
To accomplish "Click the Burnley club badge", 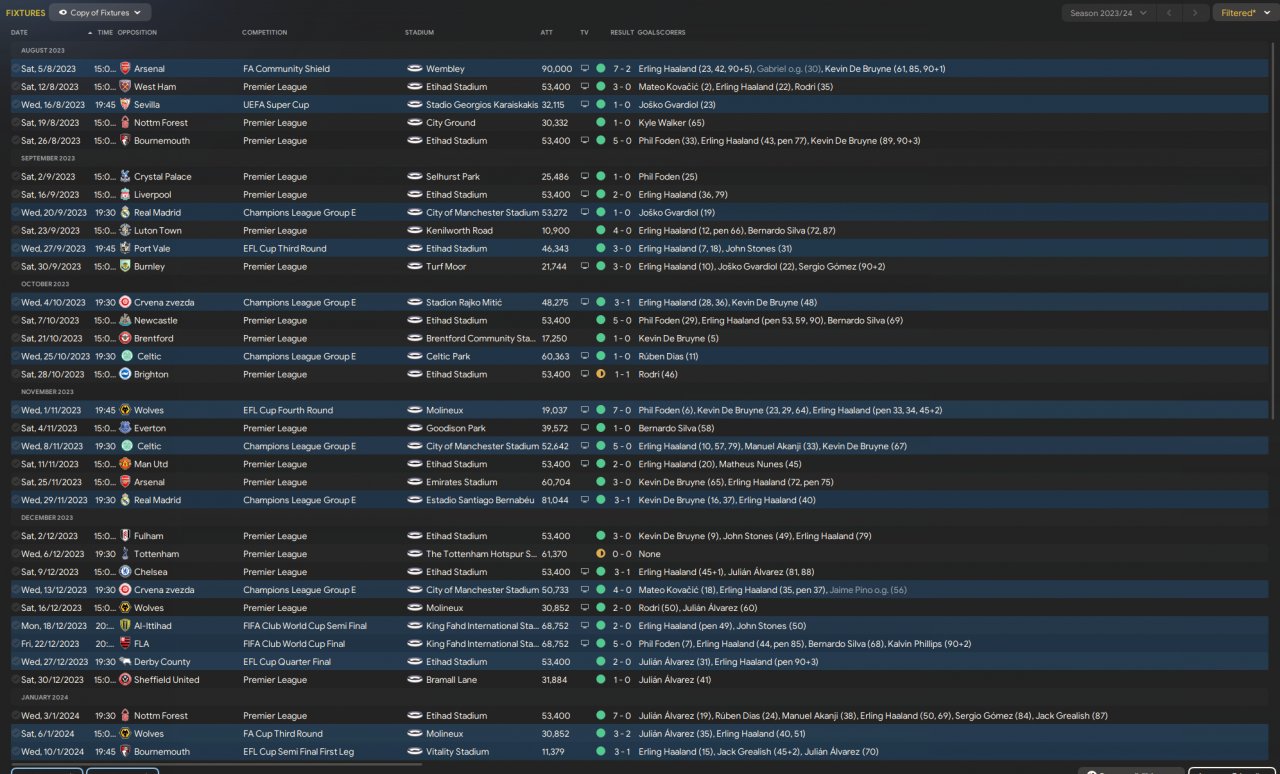I will pyautogui.click(x=125, y=267).
